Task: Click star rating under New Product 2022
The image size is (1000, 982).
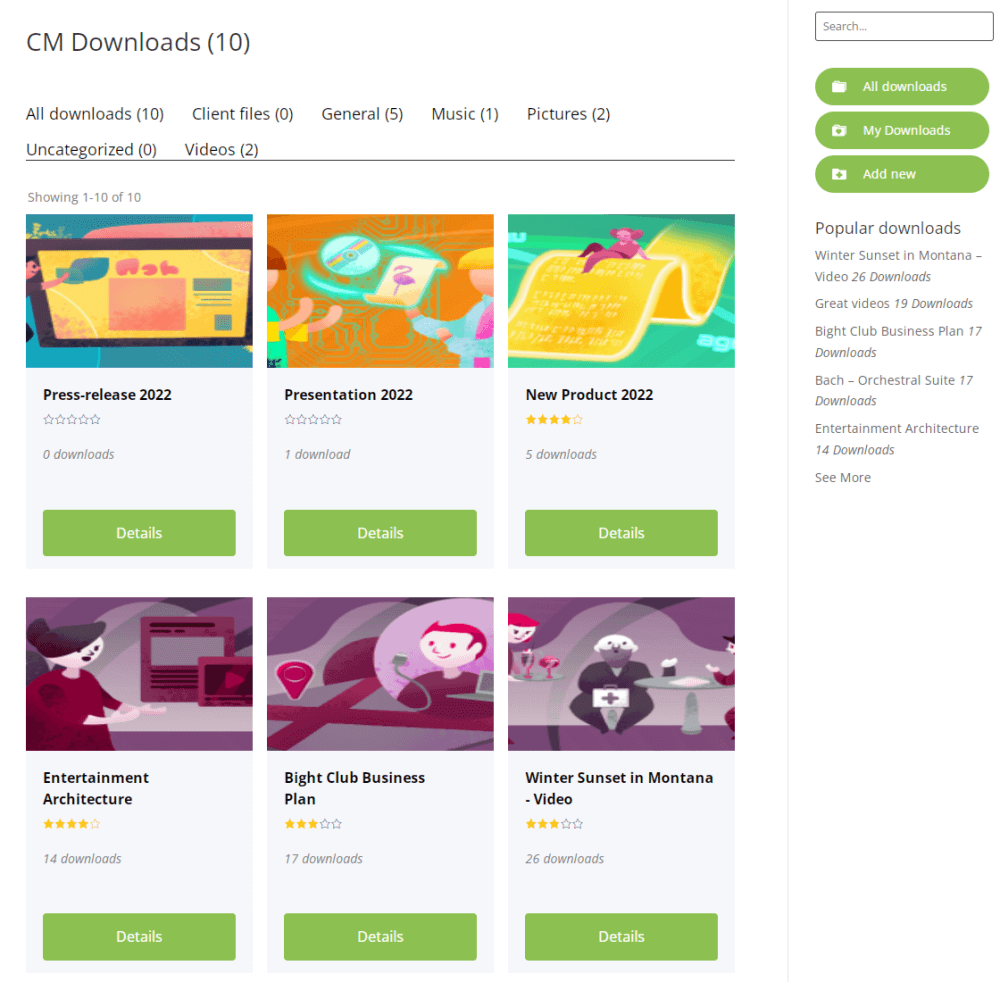Action: [x=554, y=420]
